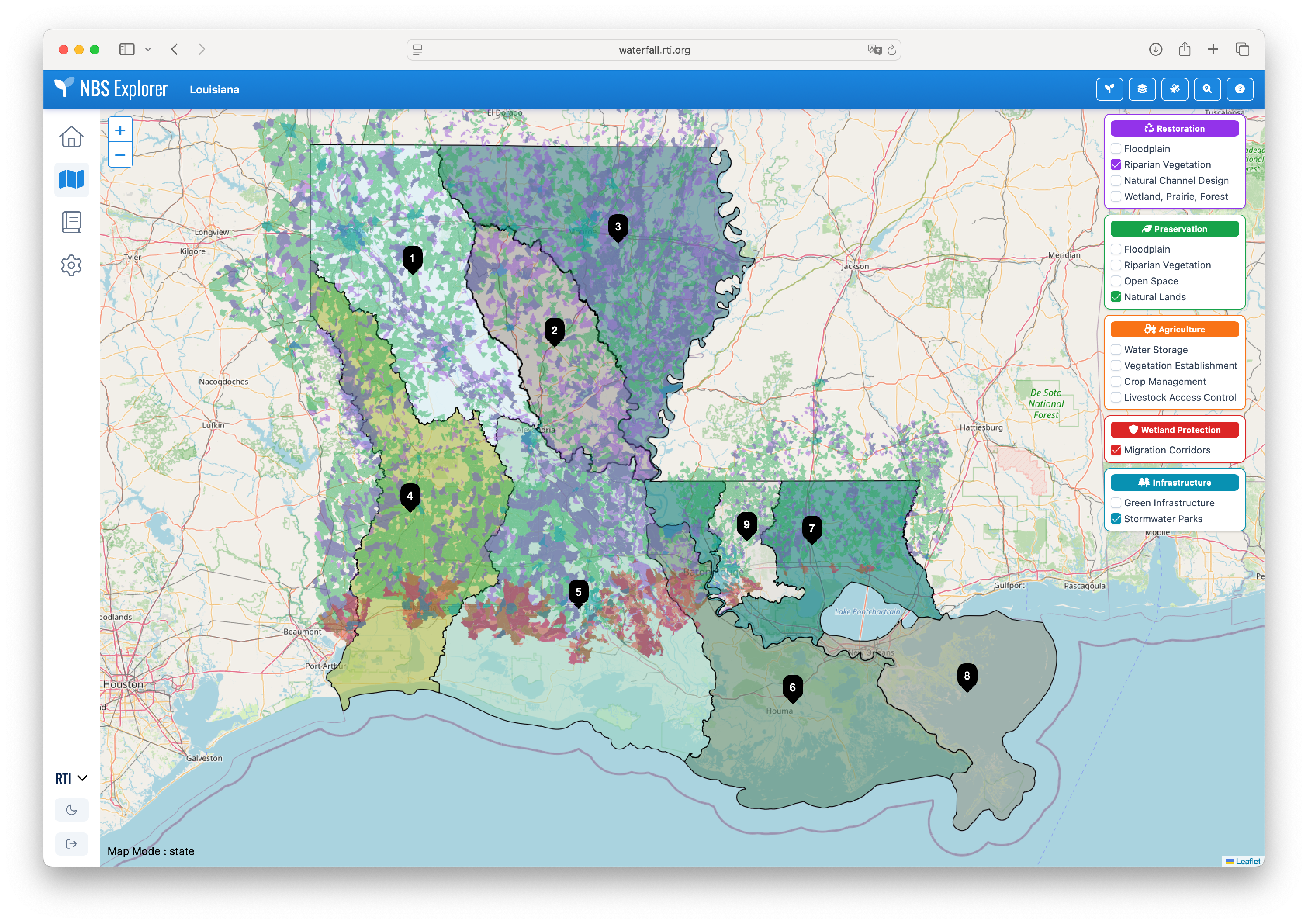This screenshot has height=924, width=1308.
Task: Check Water Storage under Agriculture
Action: point(1116,349)
